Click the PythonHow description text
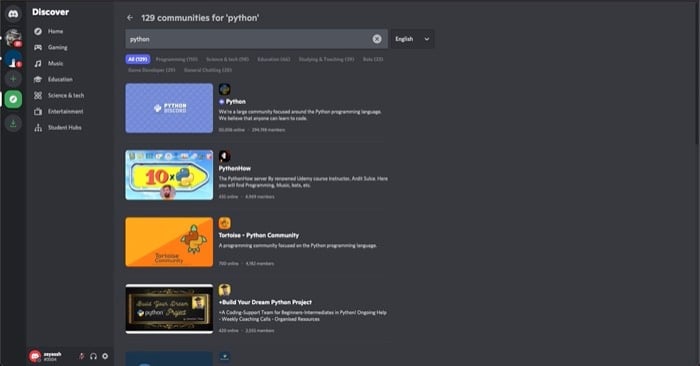 click(303, 182)
